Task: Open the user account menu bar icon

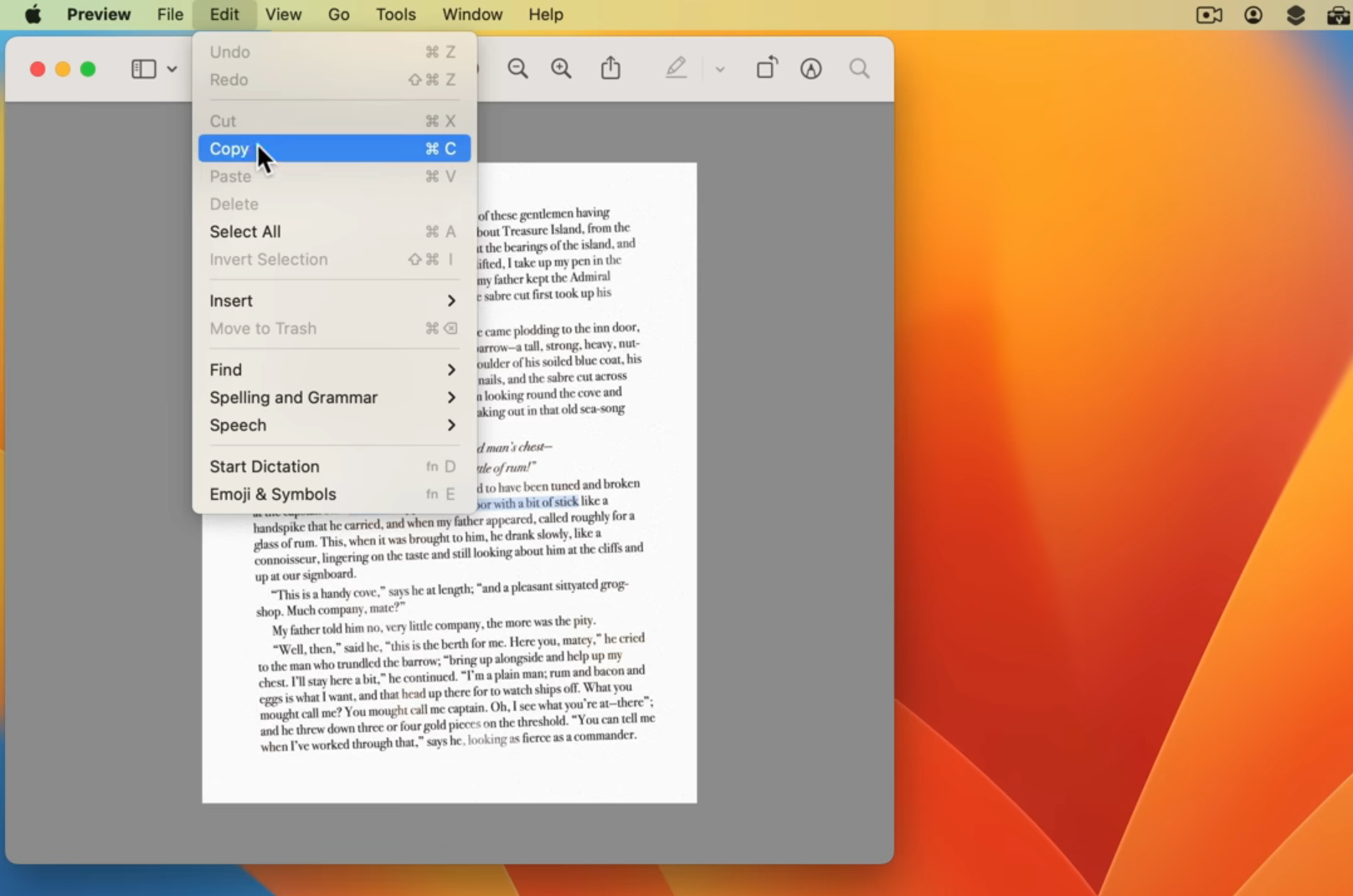Action: [1253, 14]
